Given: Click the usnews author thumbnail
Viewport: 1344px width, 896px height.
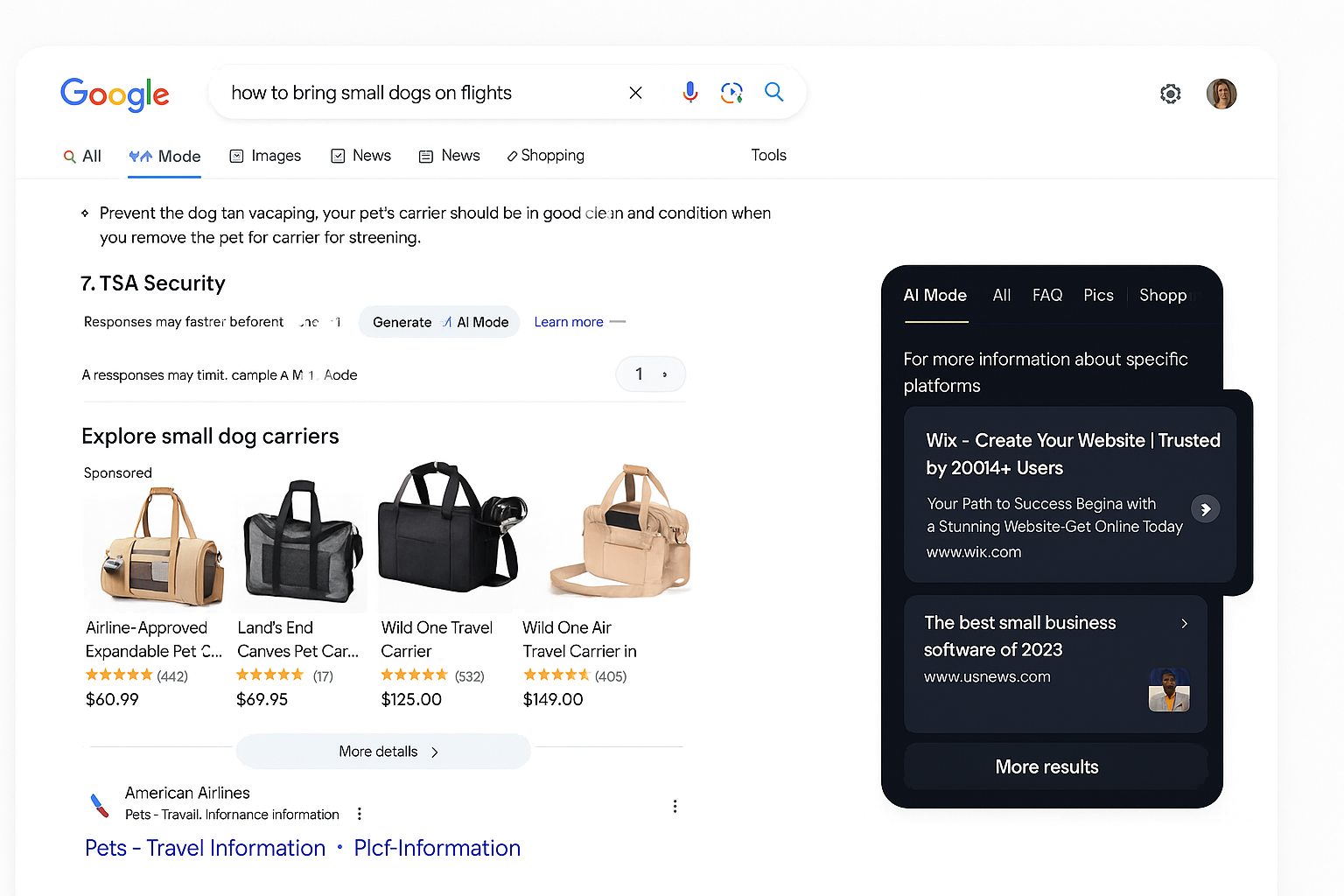Looking at the screenshot, I should click(1169, 689).
